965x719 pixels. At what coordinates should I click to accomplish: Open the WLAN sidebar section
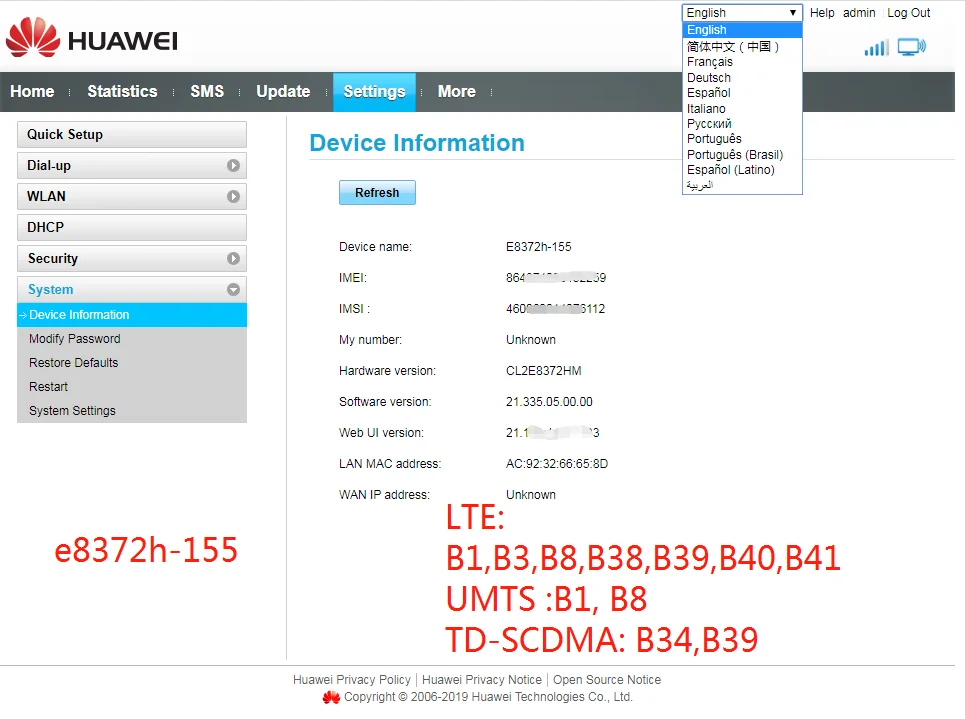(x=132, y=196)
